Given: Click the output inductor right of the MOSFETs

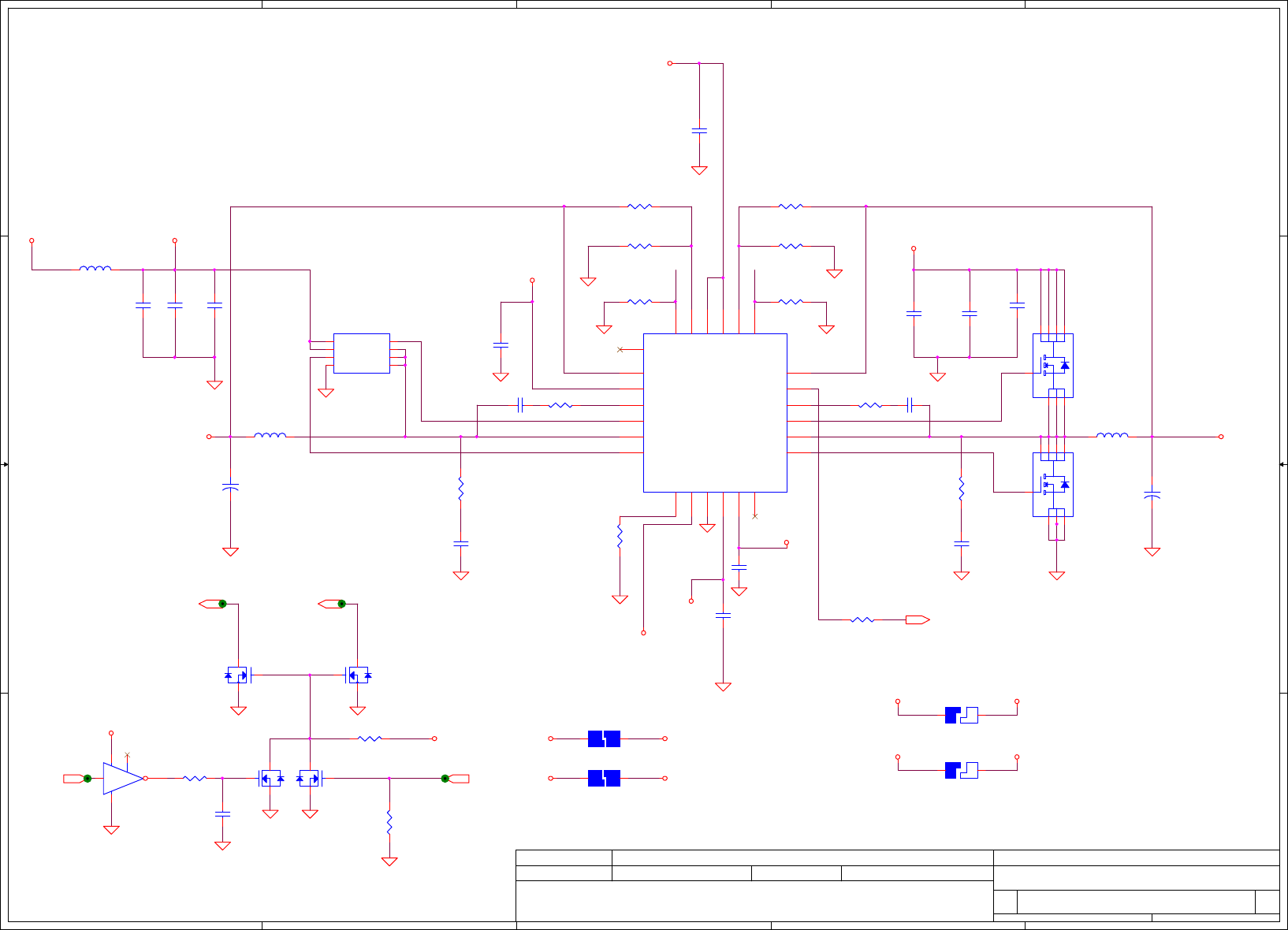Looking at the screenshot, I should point(1112,435).
